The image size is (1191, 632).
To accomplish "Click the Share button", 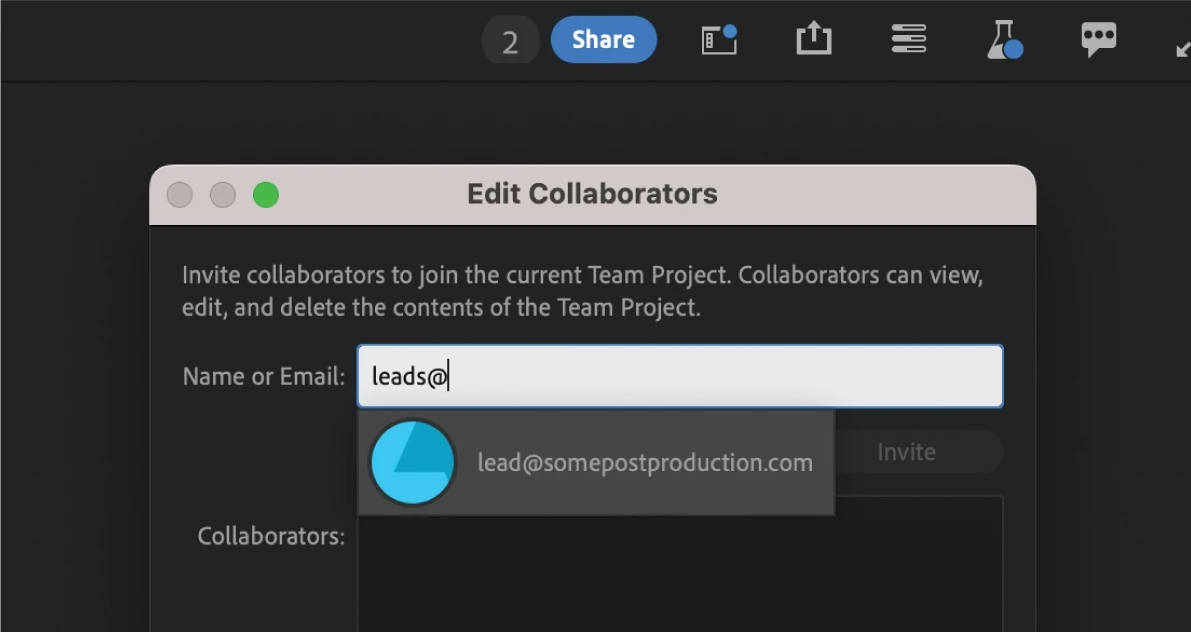I will click(603, 40).
